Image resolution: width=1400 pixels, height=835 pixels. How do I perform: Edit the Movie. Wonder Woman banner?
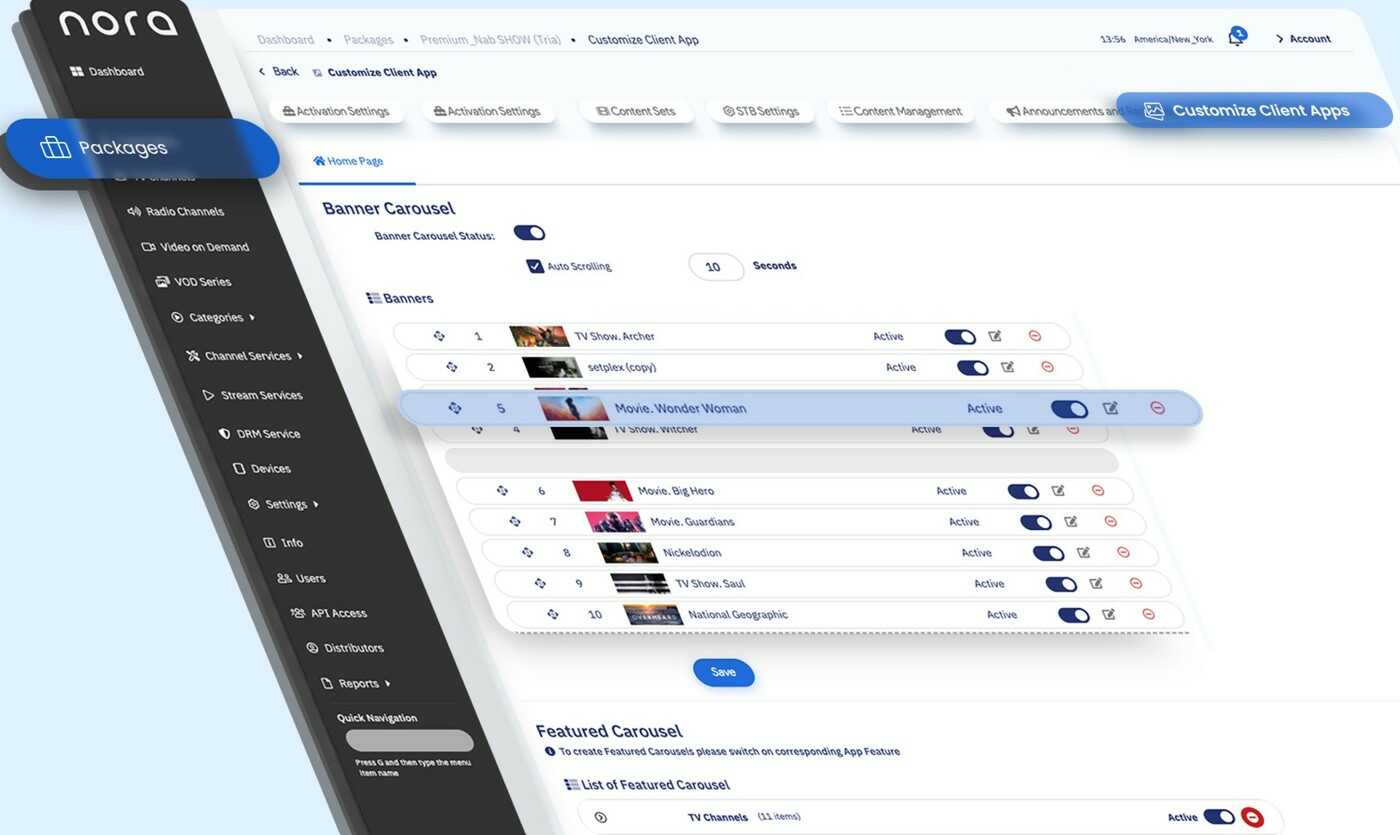coord(1111,408)
